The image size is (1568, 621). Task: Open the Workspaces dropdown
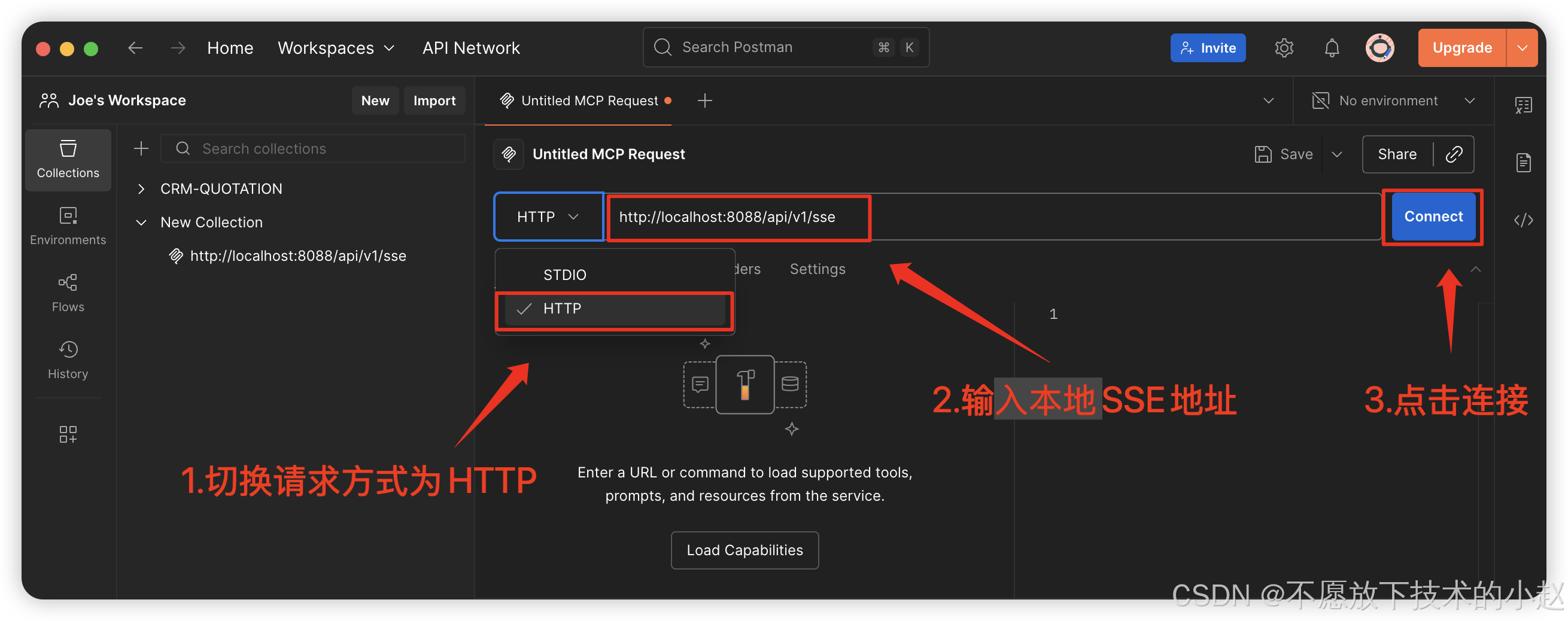coord(336,47)
